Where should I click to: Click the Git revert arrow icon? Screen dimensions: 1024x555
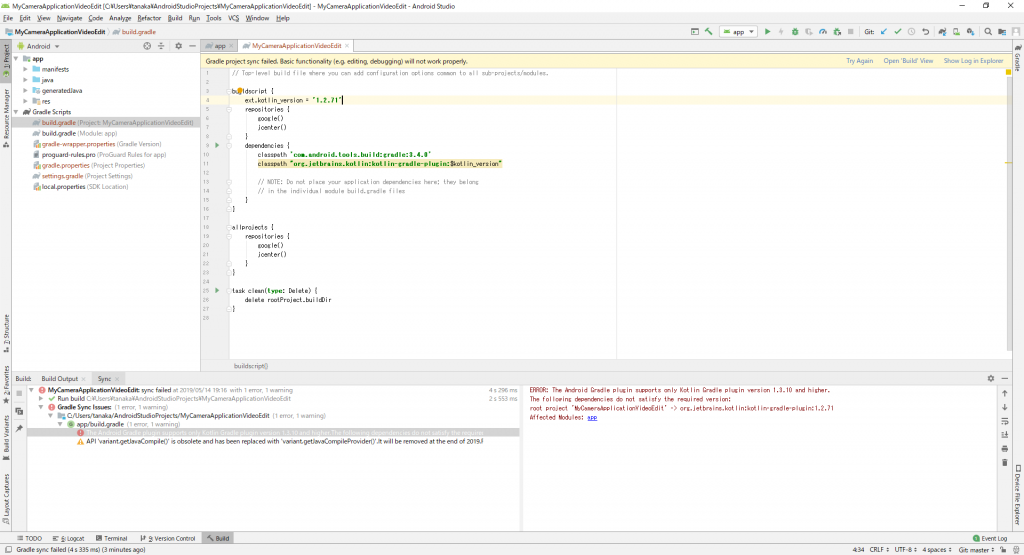click(925, 31)
